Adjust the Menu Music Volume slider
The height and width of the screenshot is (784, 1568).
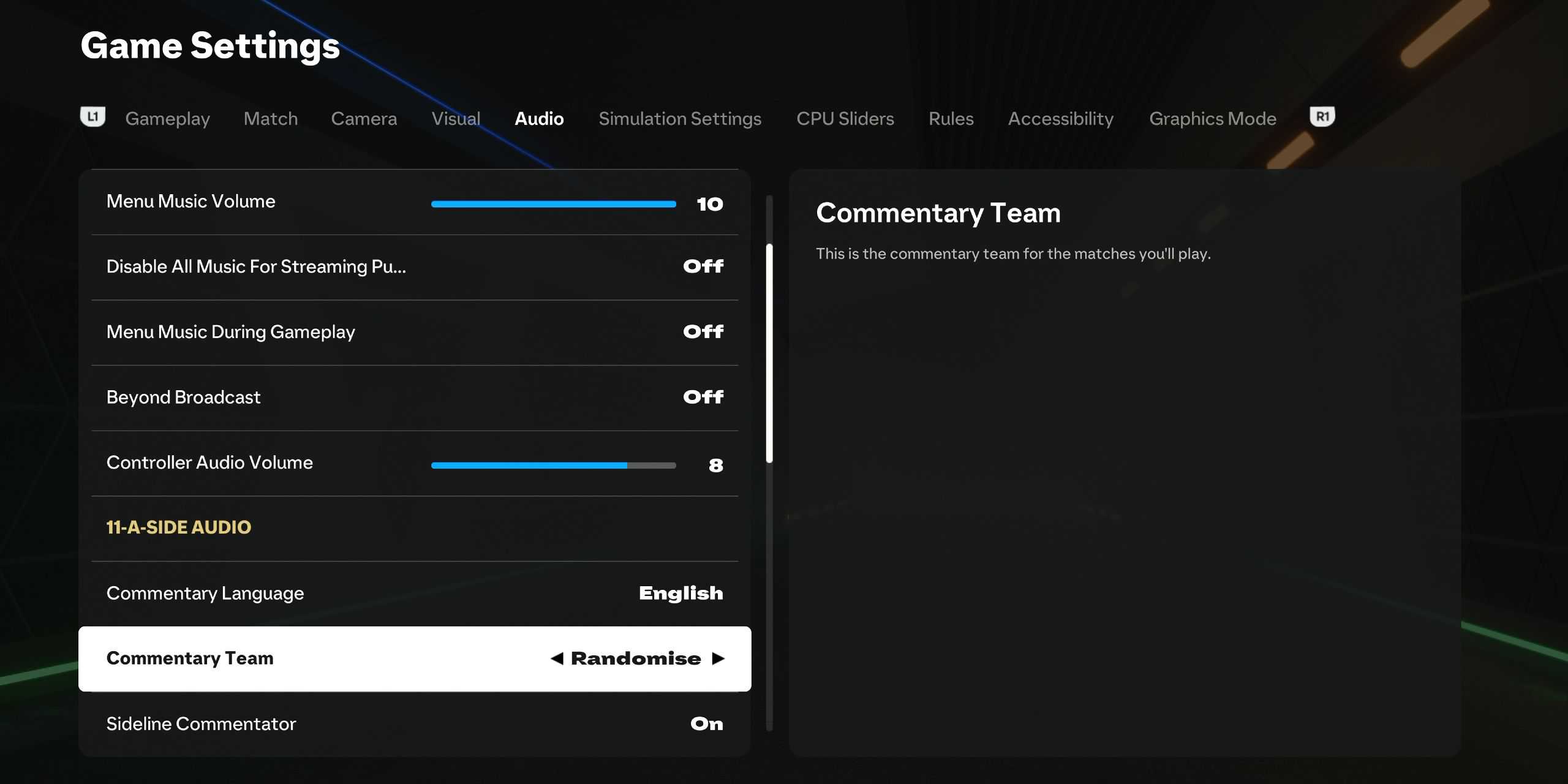554,204
